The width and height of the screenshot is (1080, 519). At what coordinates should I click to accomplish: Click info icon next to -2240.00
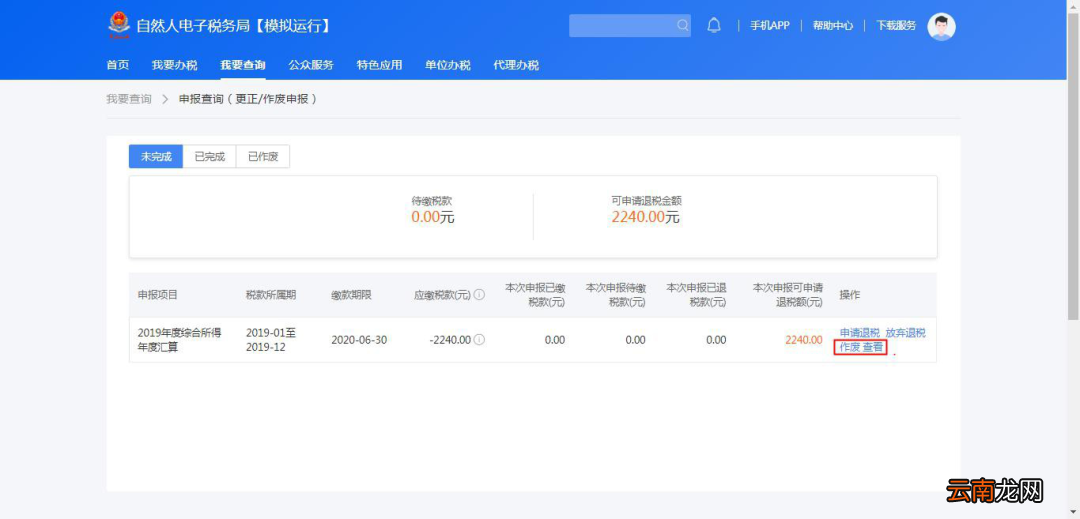pos(479,339)
